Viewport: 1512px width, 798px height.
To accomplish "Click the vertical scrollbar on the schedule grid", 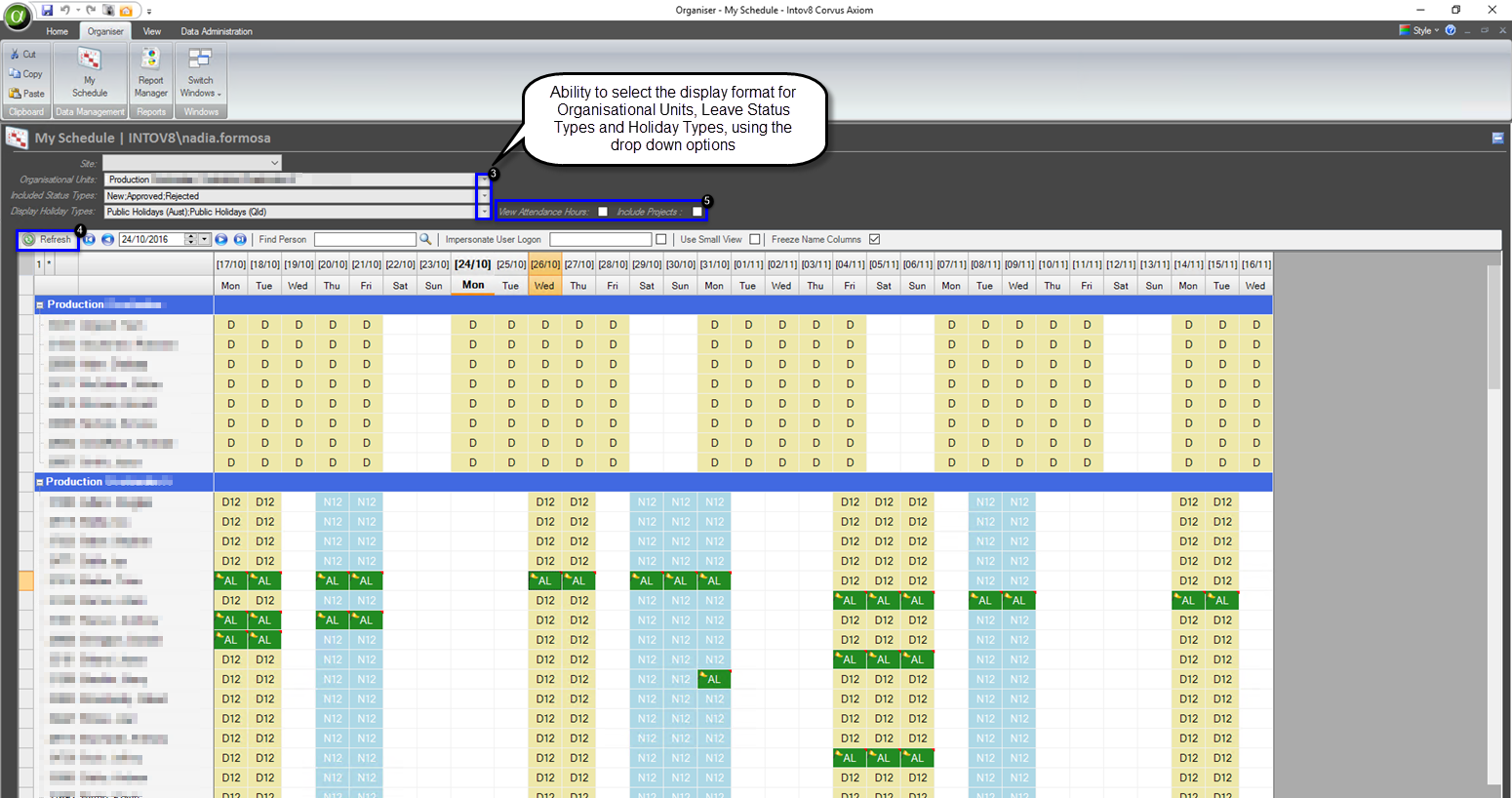I will (x=1493, y=327).
